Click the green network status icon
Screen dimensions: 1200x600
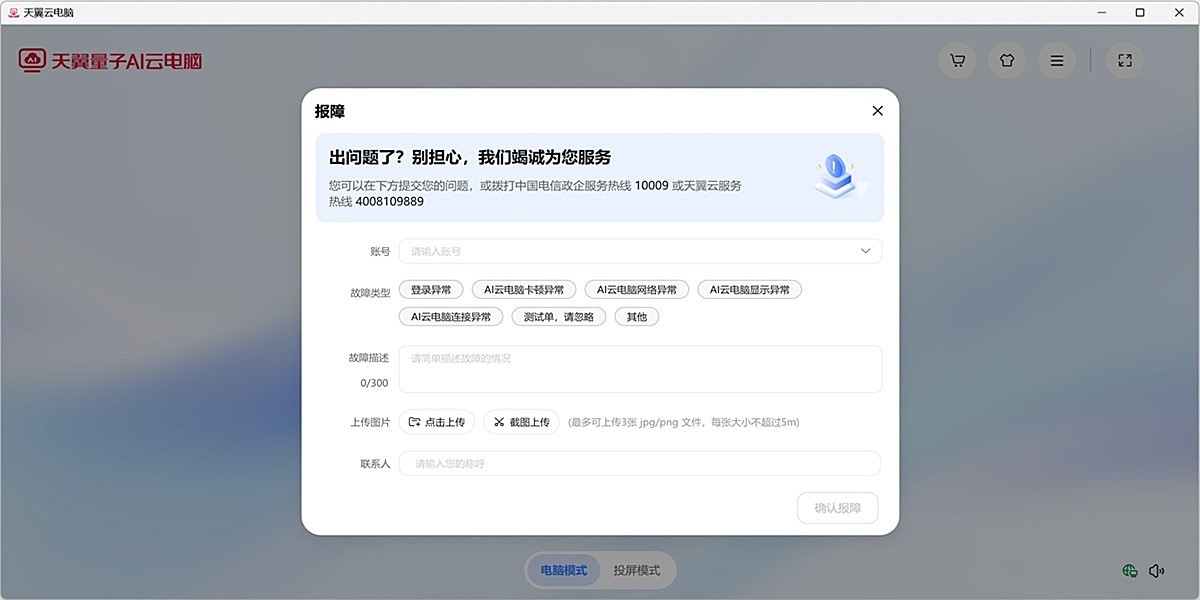[1128, 570]
